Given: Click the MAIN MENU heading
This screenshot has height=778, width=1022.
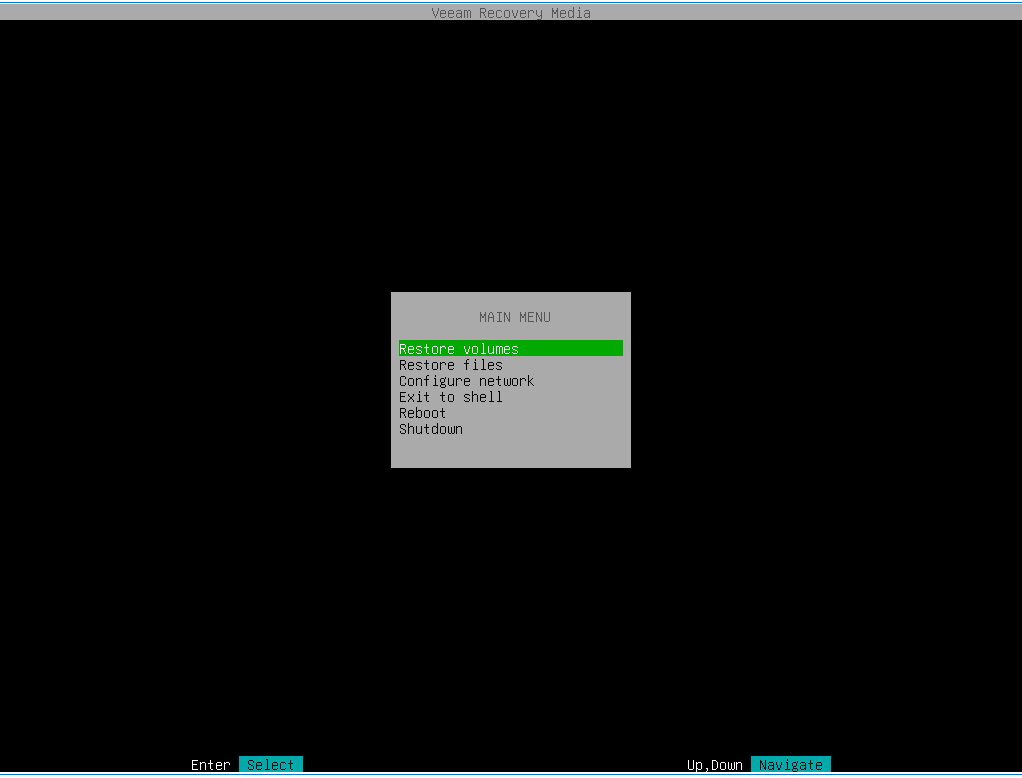Looking at the screenshot, I should pos(515,317).
